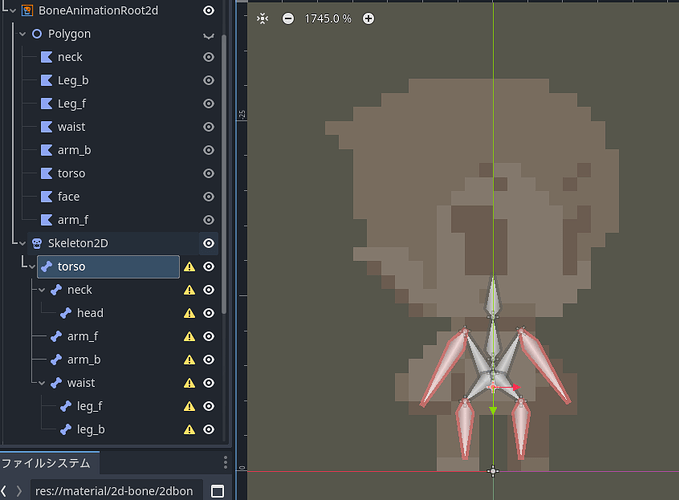This screenshot has height=500, width=679.
Task: Click the warning icon on torso bone
Action: pyautogui.click(x=189, y=267)
